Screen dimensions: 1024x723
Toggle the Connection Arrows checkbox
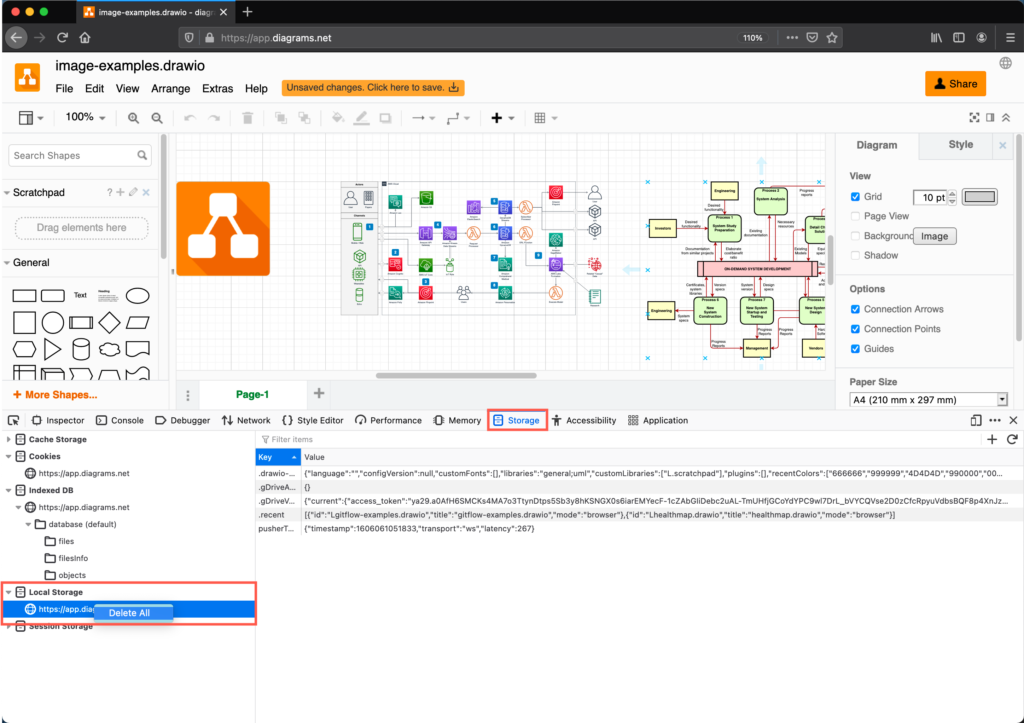pos(855,309)
